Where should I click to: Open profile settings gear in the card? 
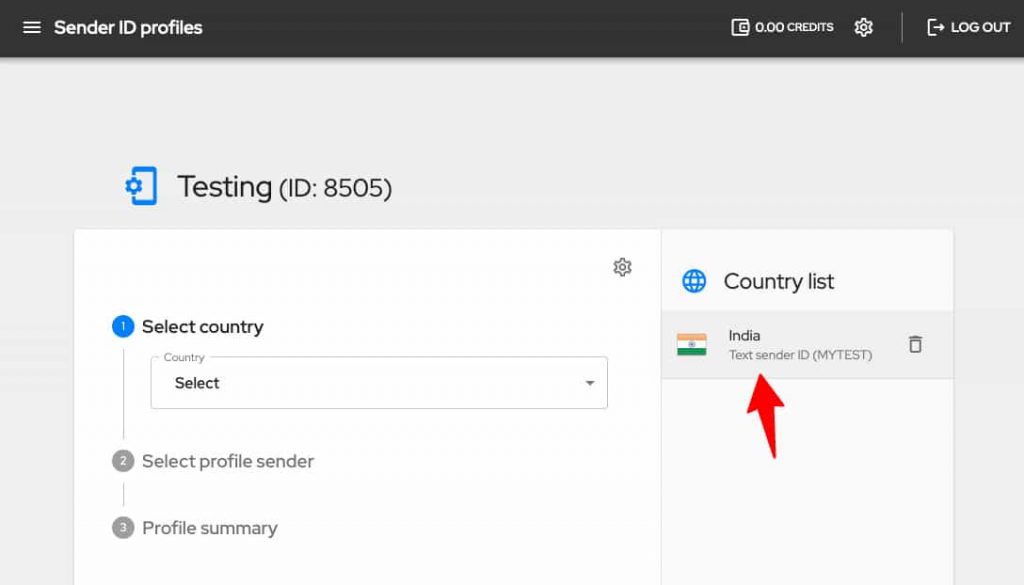point(622,267)
